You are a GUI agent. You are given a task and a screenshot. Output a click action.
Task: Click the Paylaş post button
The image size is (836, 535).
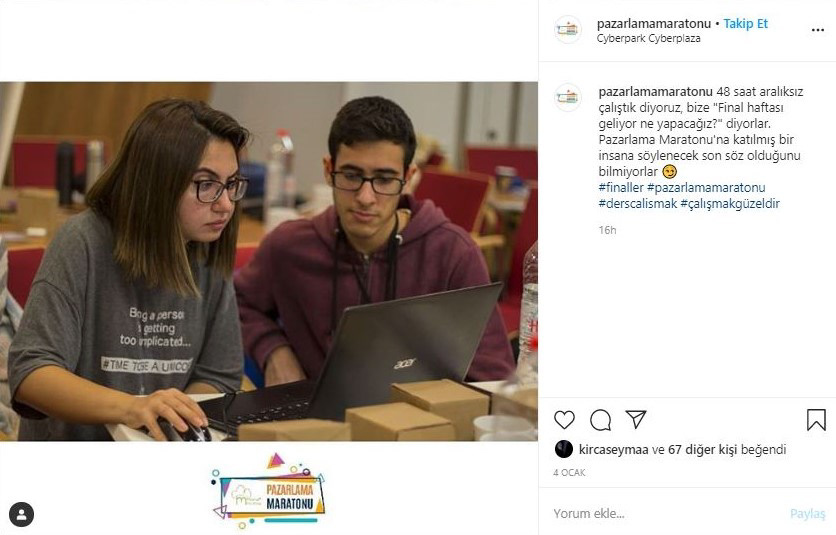click(x=807, y=514)
